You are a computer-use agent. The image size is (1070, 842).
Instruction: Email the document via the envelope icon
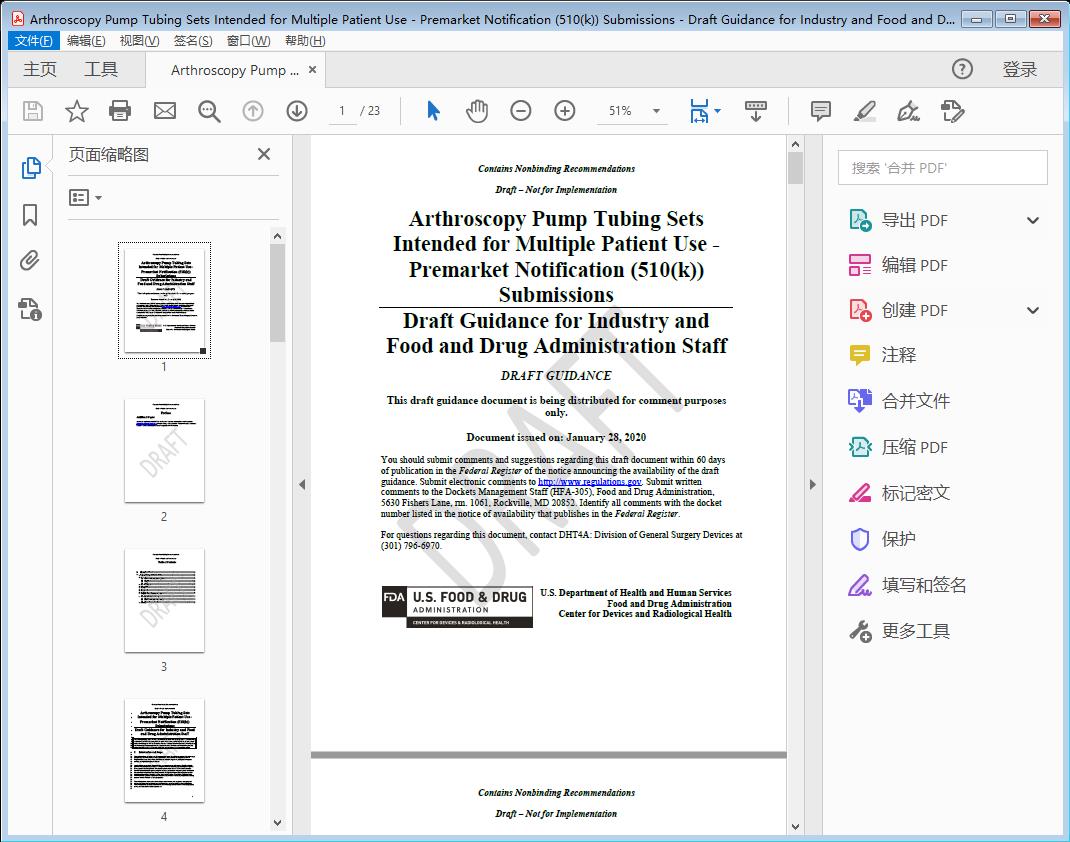pos(164,111)
